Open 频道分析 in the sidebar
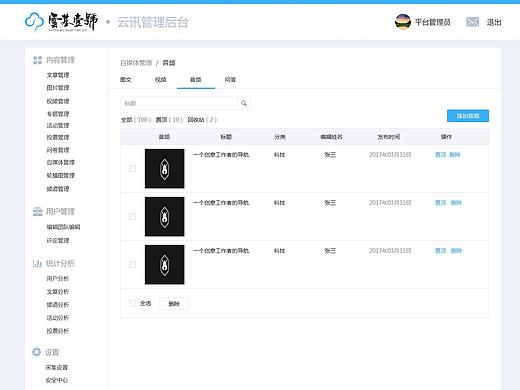 tap(58, 305)
